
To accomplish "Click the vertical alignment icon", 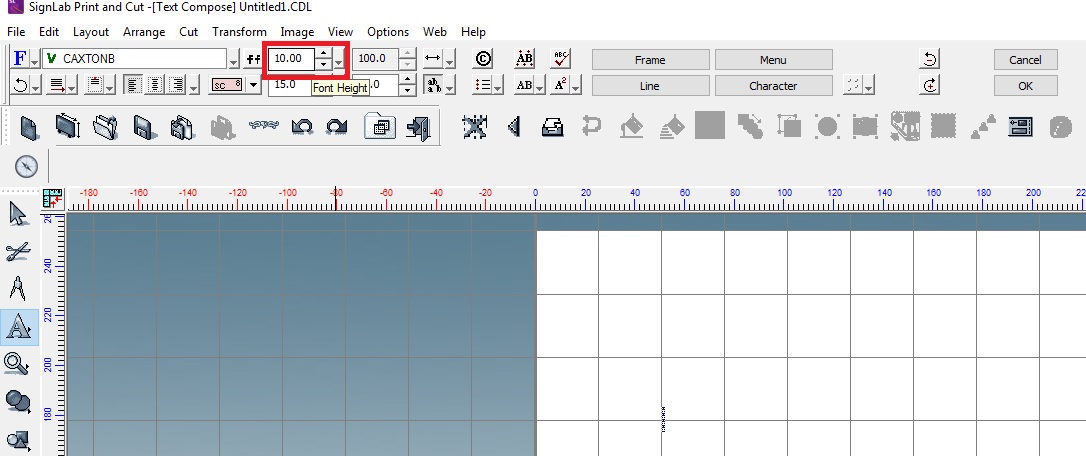I will click(95, 85).
